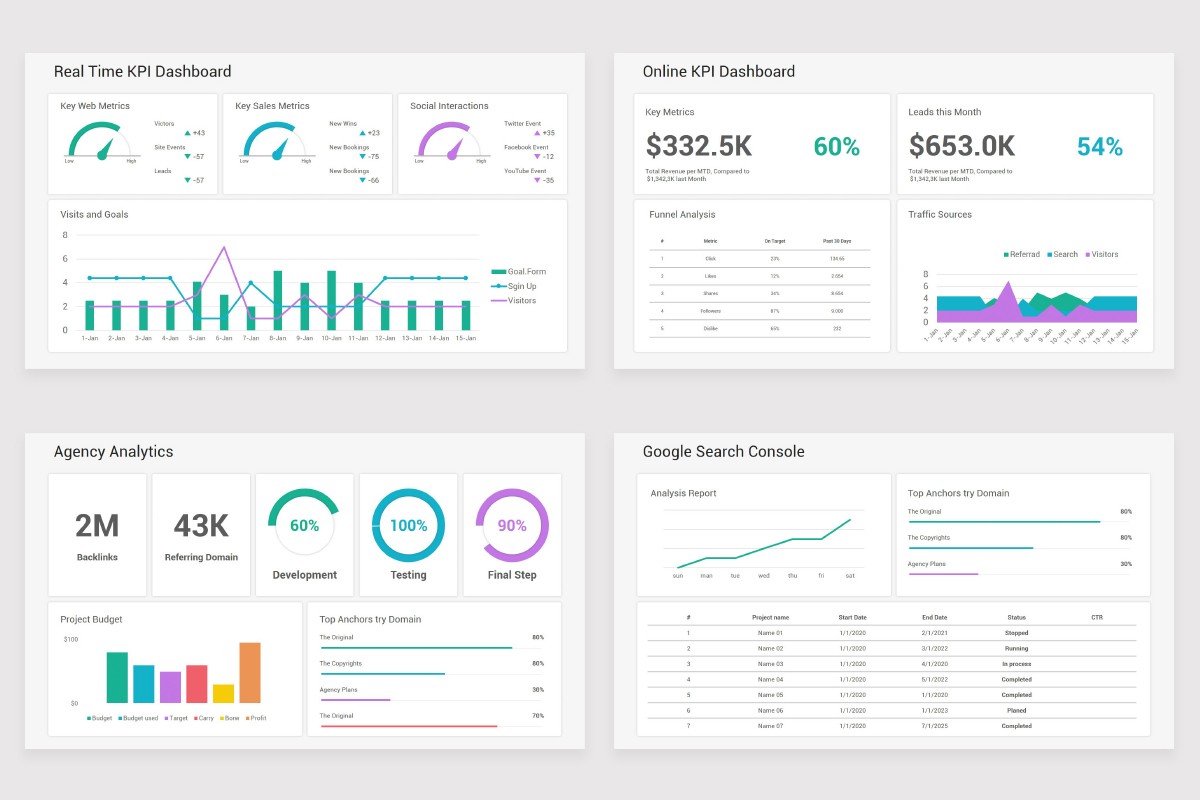Click the In process status for Name 03
The width and height of the screenshot is (1200, 800).
pyautogui.click(x=1017, y=664)
